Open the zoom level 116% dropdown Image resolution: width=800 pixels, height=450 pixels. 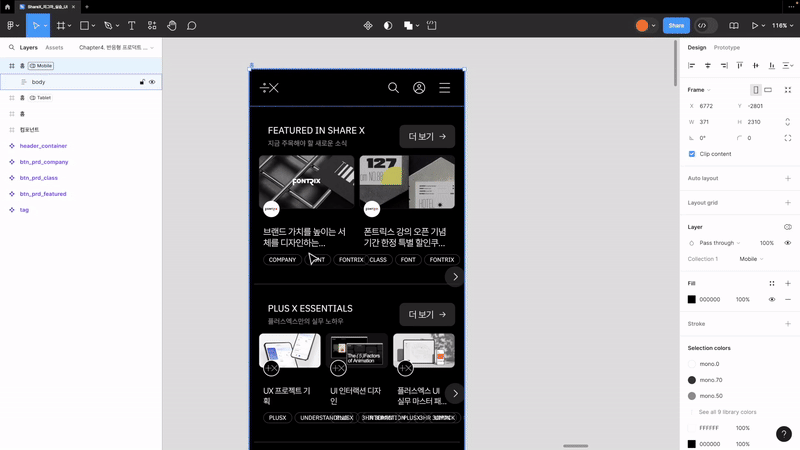coord(782,26)
